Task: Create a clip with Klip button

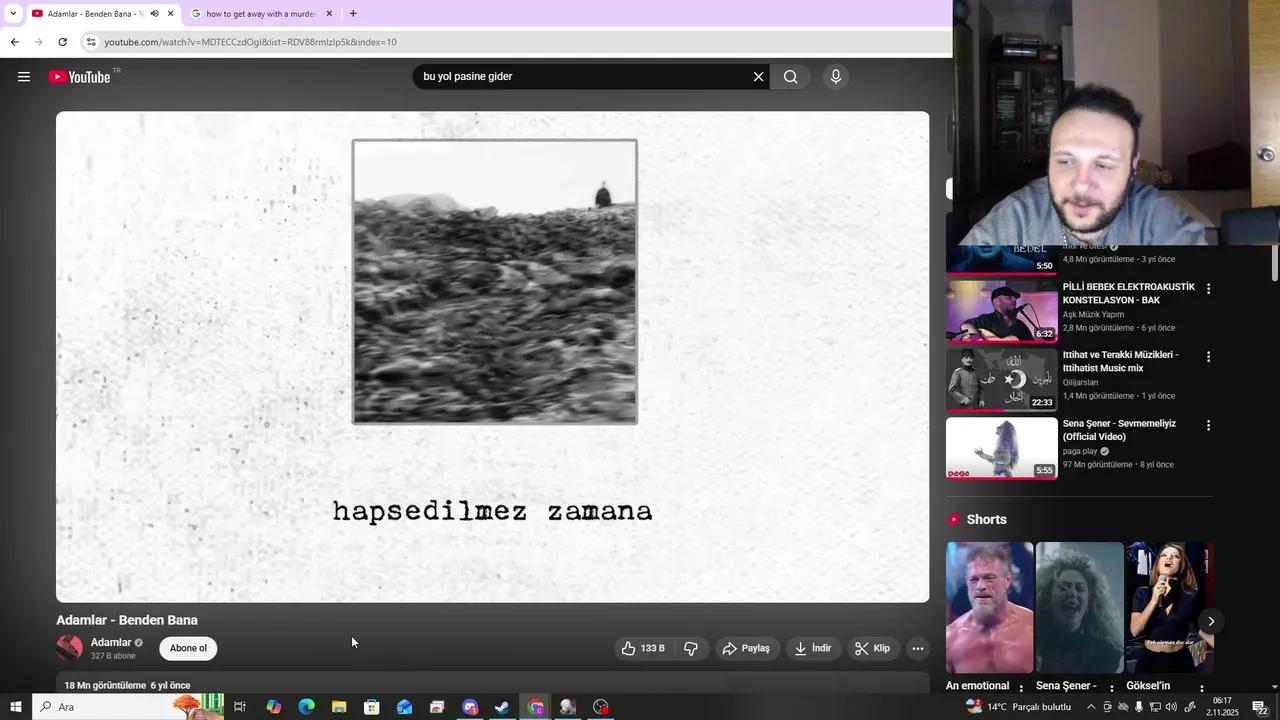Action: pos(872,648)
